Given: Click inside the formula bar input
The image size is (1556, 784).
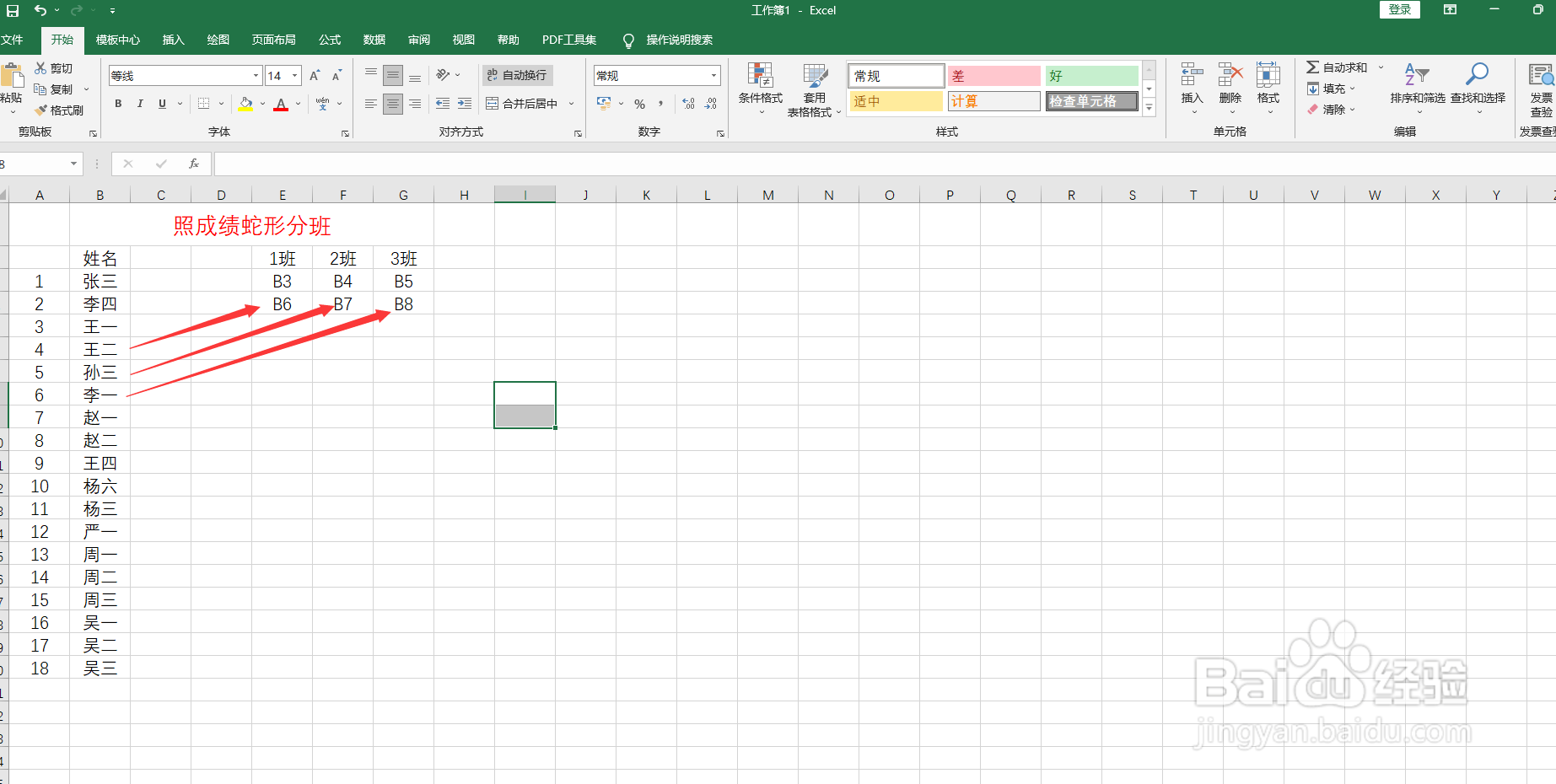Looking at the screenshot, I should [x=884, y=164].
